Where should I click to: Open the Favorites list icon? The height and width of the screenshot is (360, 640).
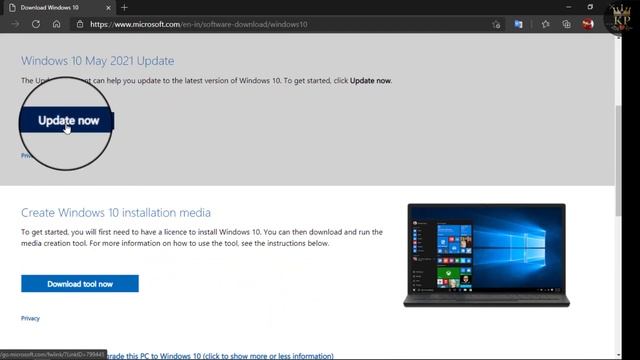click(545, 24)
